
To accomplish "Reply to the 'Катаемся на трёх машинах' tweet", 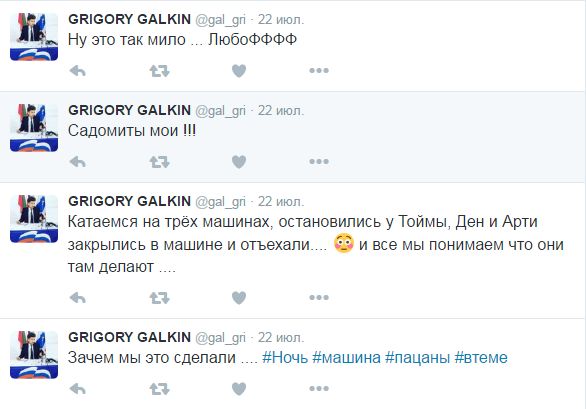I will pos(78,298).
